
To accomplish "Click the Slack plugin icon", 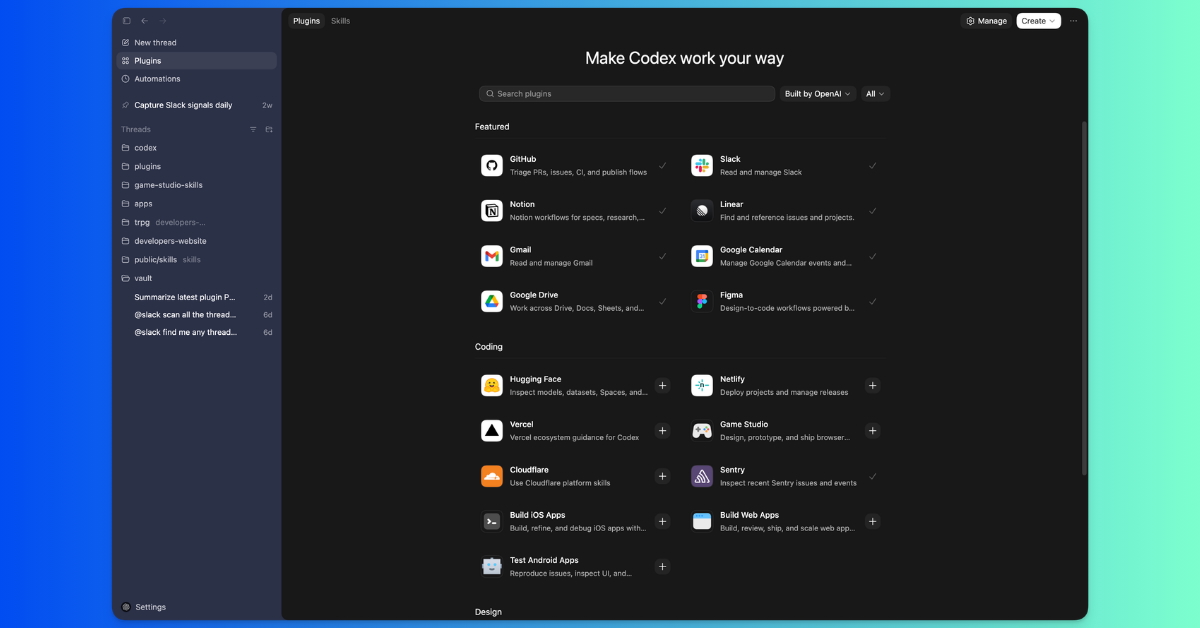I will 702,165.
